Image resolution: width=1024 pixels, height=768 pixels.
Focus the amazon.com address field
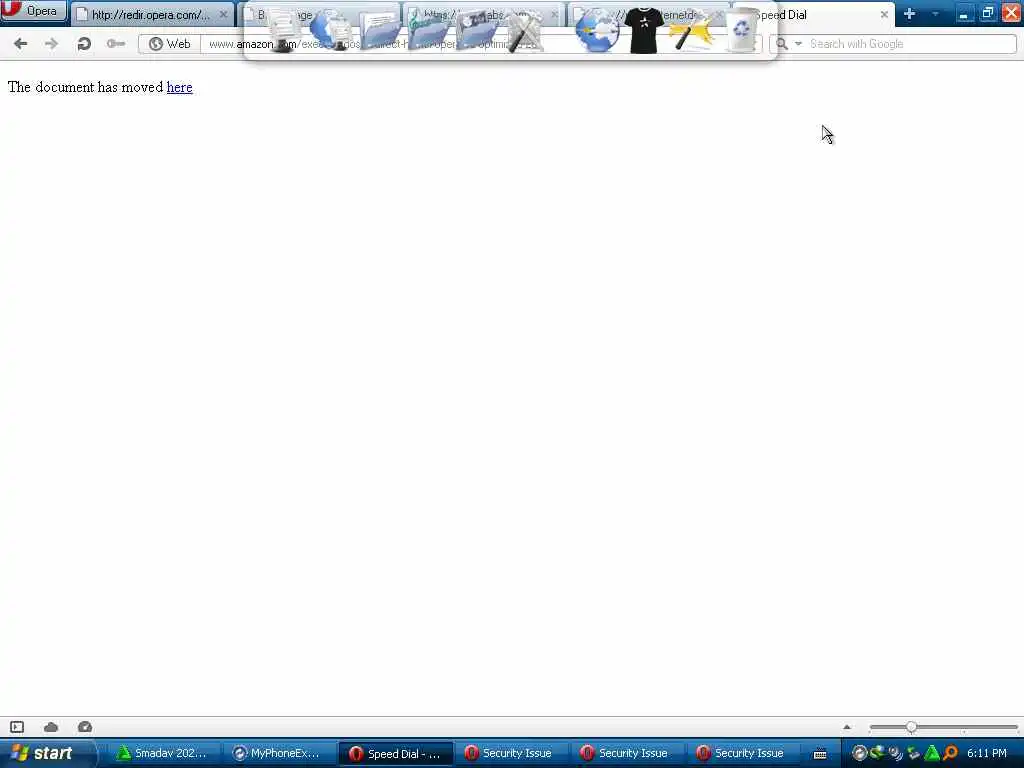[480, 44]
